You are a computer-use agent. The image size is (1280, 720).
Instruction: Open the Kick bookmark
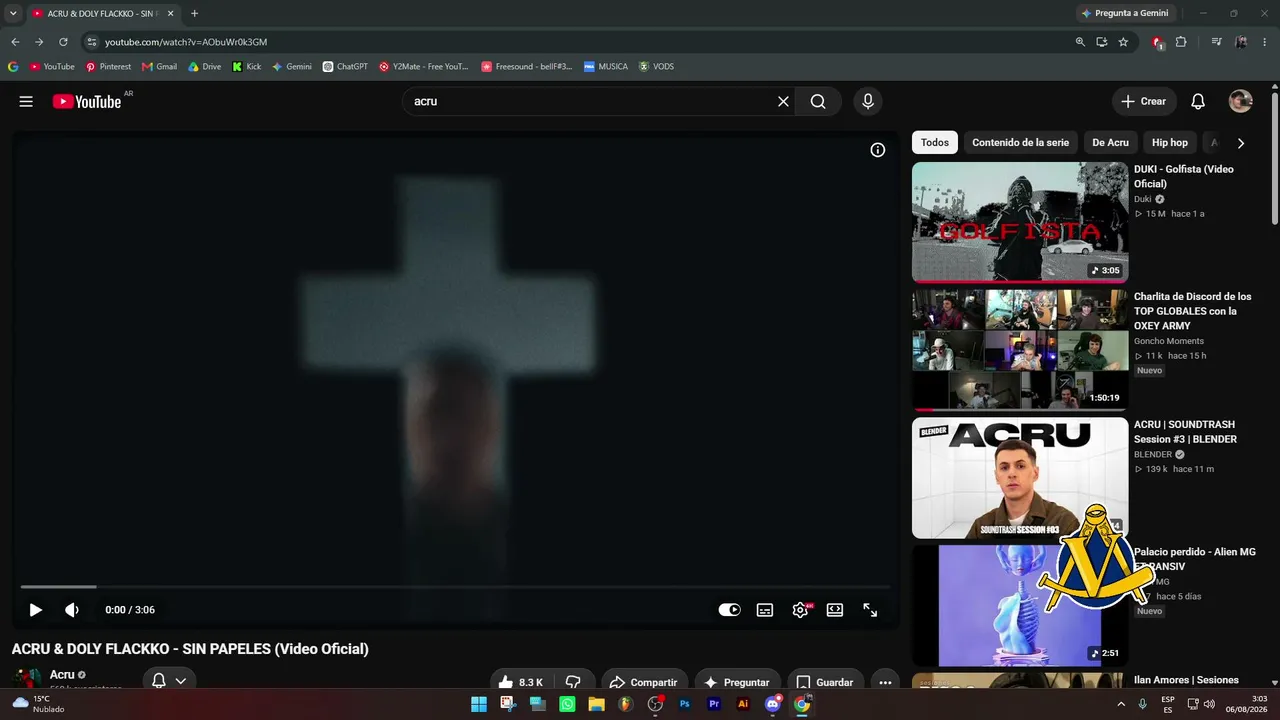click(247, 67)
